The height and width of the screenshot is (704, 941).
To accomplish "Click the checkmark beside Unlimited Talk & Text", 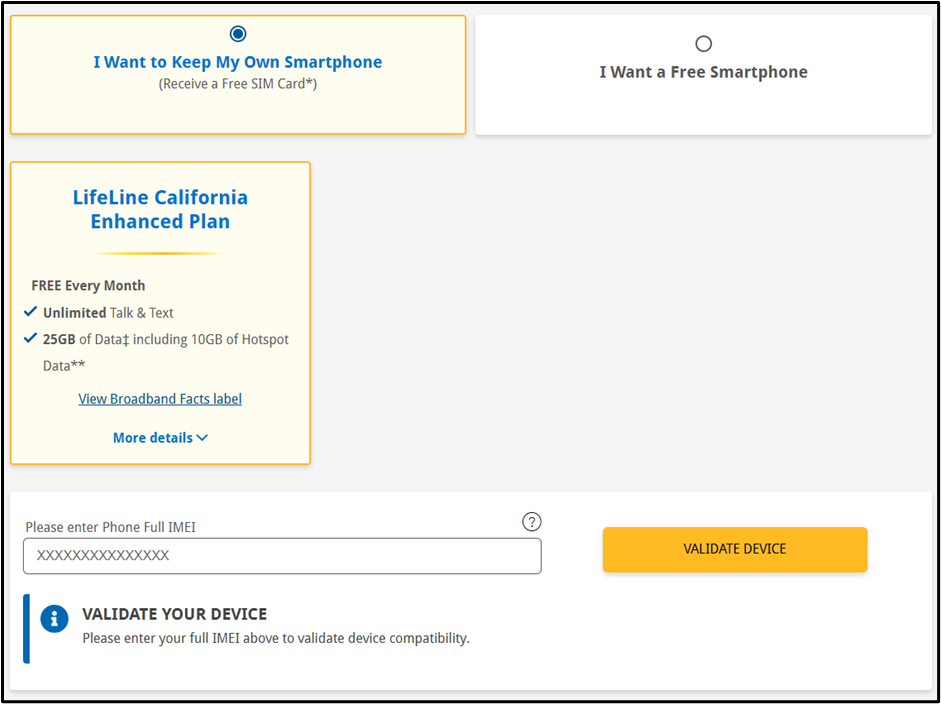I will (31, 312).
